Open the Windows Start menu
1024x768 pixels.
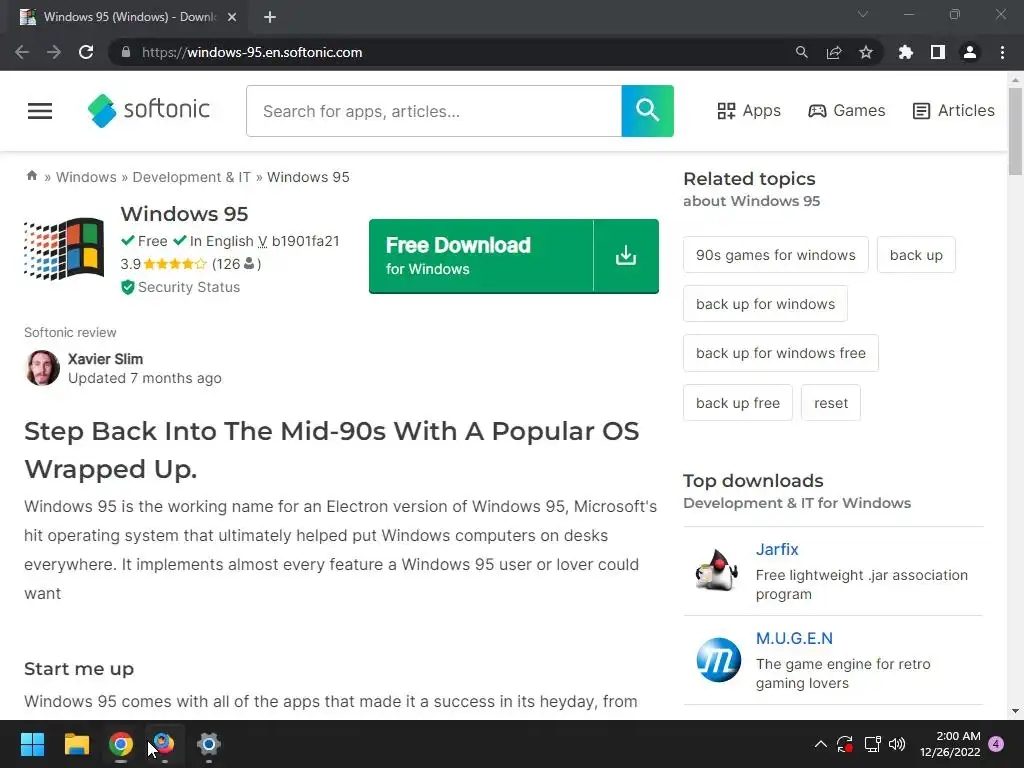coord(32,744)
